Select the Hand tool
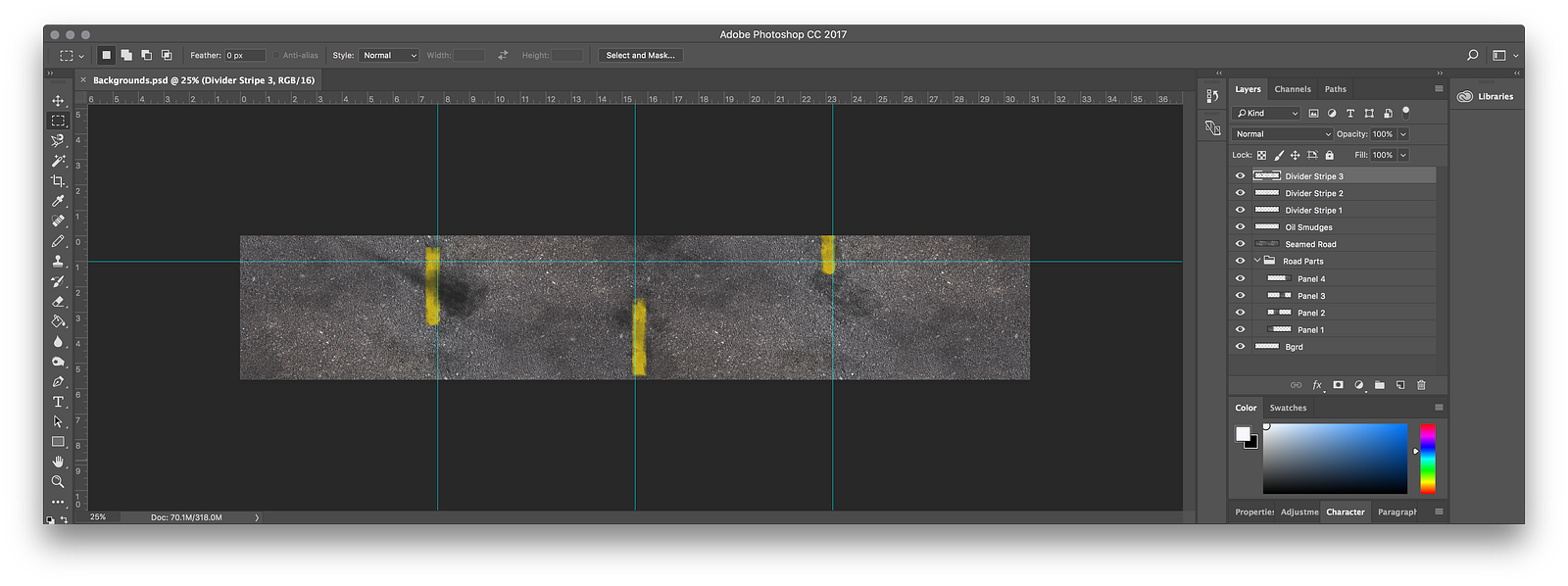 pyautogui.click(x=58, y=462)
